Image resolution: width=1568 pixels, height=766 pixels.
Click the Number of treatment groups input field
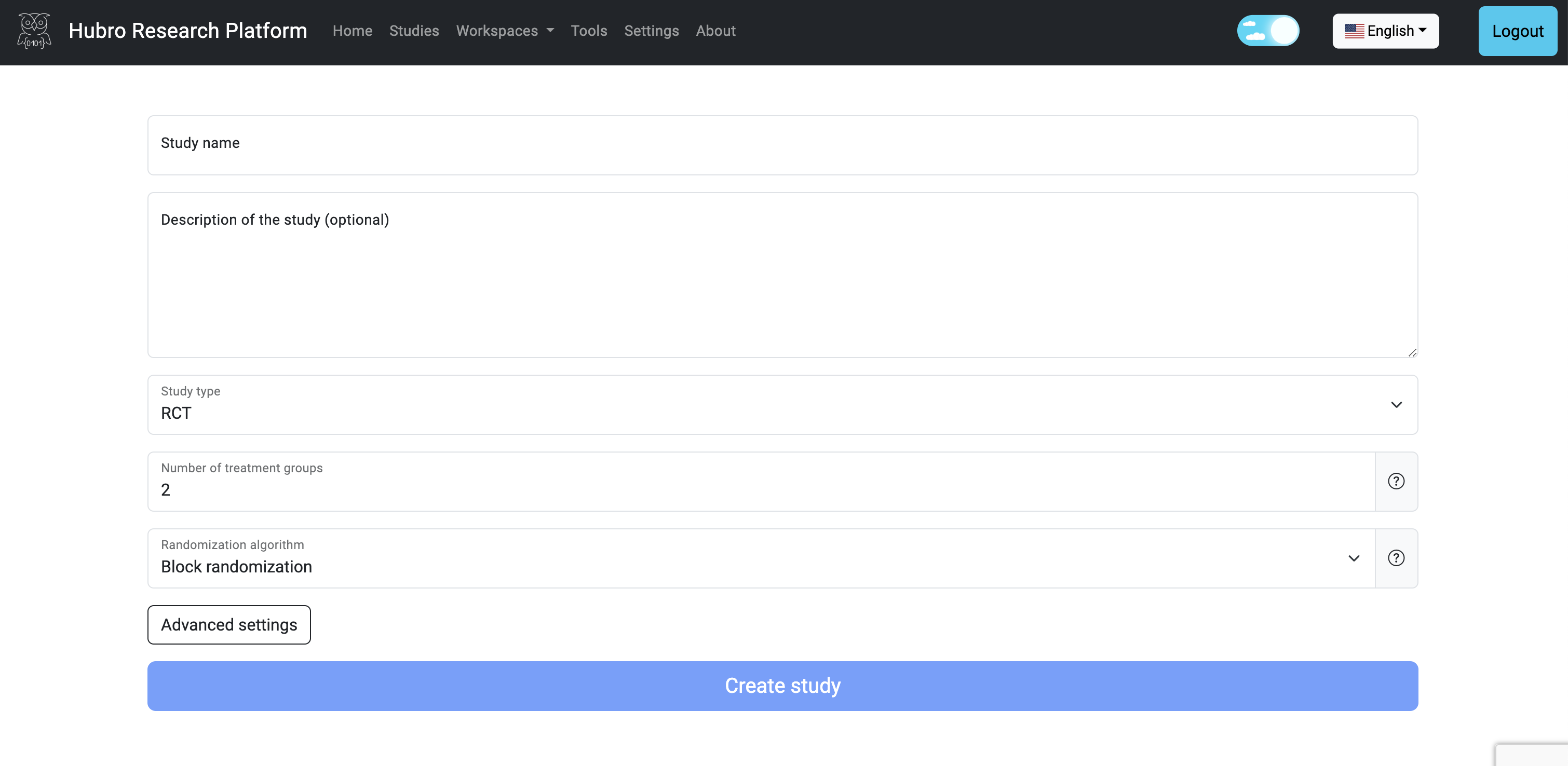click(x=761, y=481)
